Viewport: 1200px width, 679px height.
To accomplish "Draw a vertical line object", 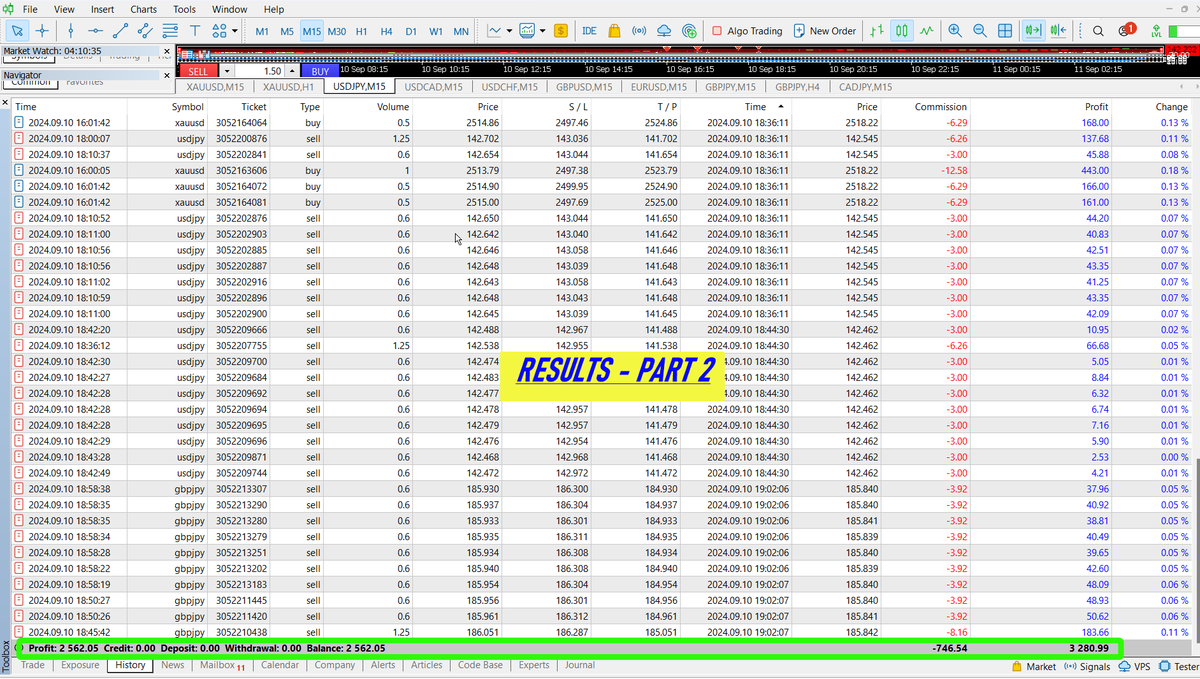I will (x=70, y=31).
